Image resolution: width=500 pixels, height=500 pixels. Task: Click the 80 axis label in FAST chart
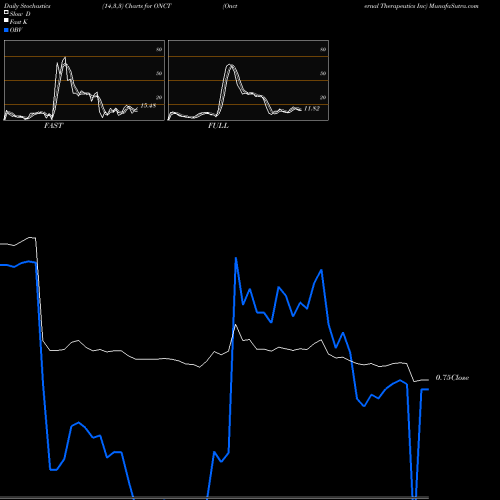tap(159, 49)
